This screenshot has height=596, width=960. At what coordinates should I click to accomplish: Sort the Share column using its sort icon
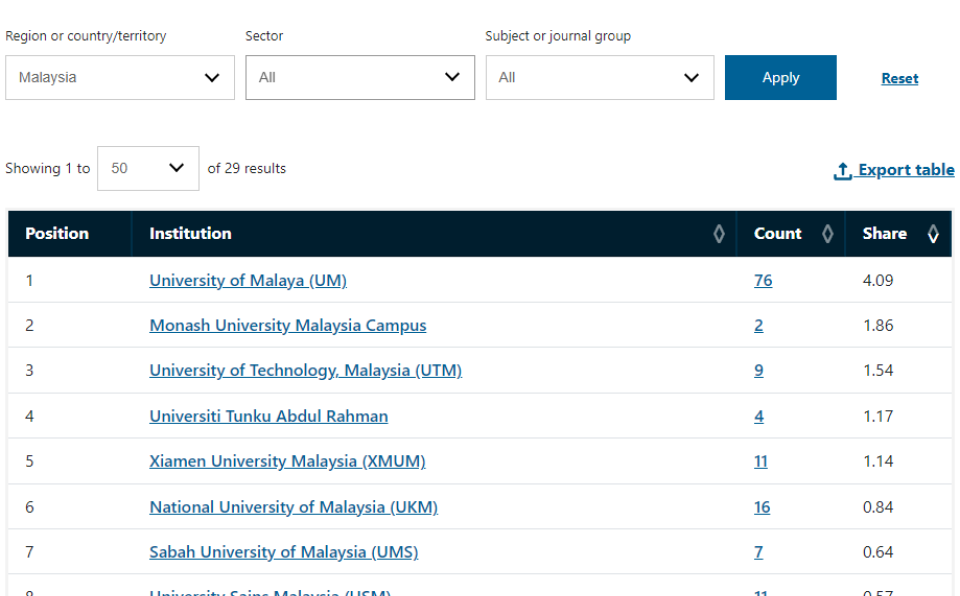pyautogui.click(x=933, y=233)
